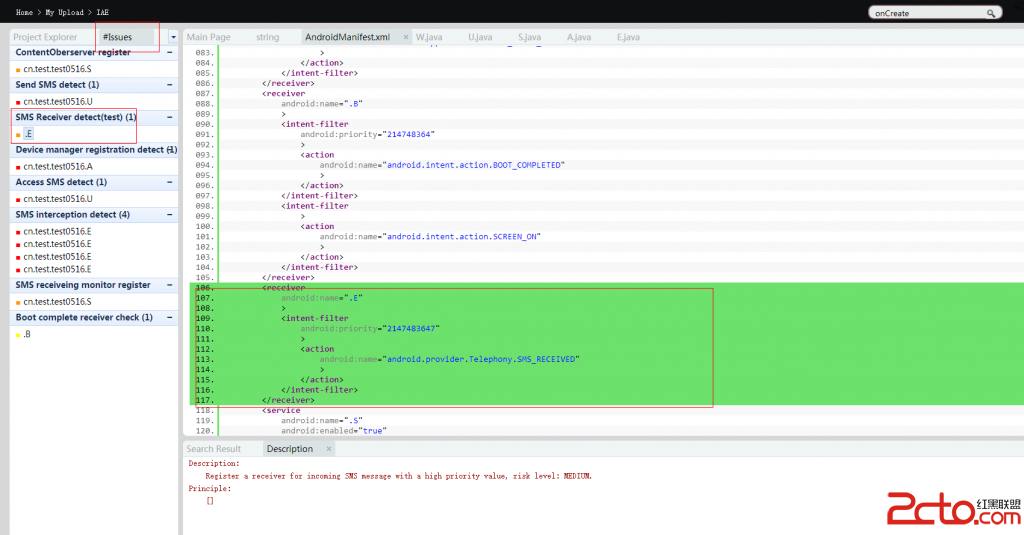Switch to the W.java tab
1024x535 pixels.
coord(430,37)
